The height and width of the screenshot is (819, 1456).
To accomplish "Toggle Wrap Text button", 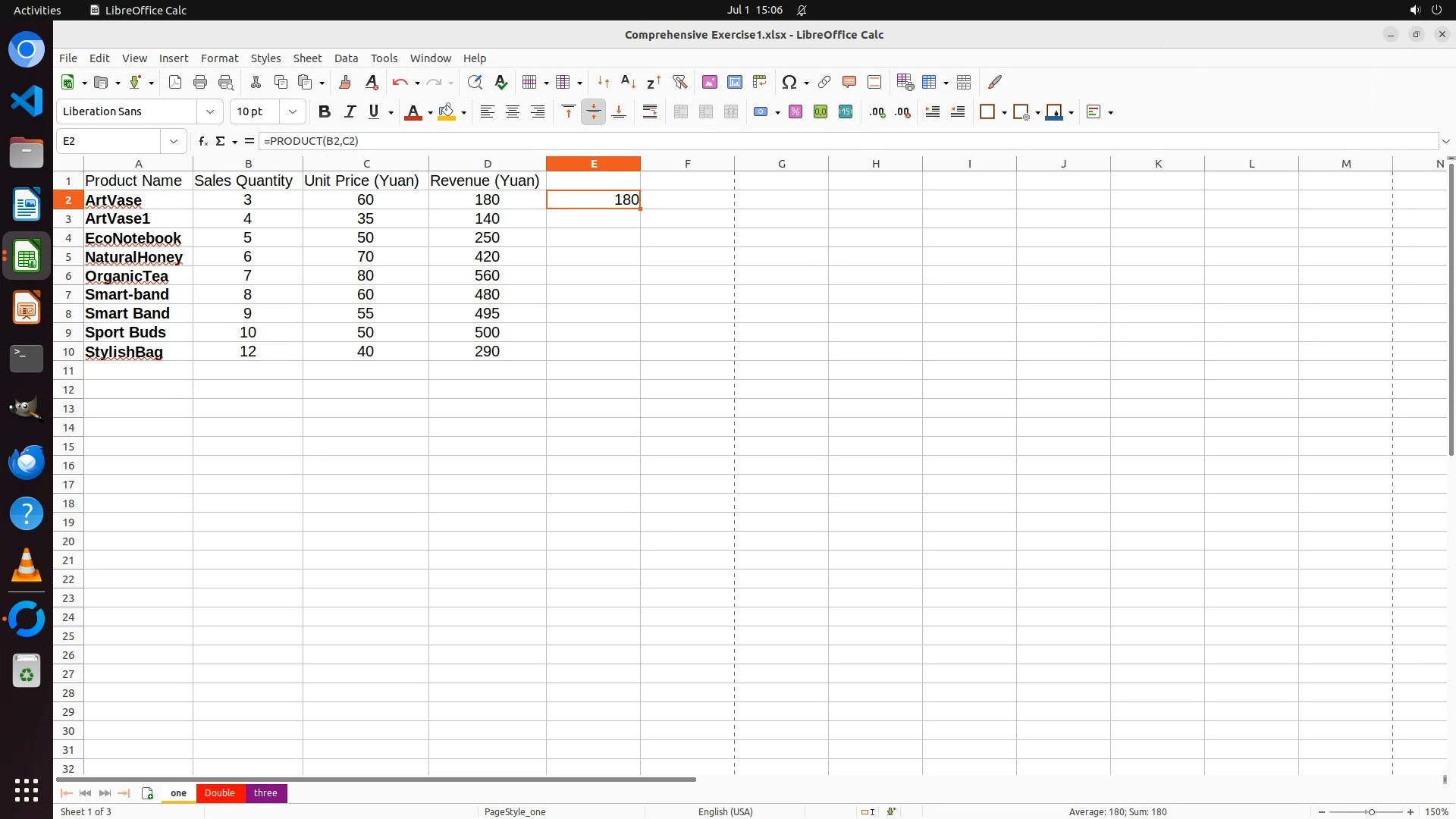I will click(650, 111).
